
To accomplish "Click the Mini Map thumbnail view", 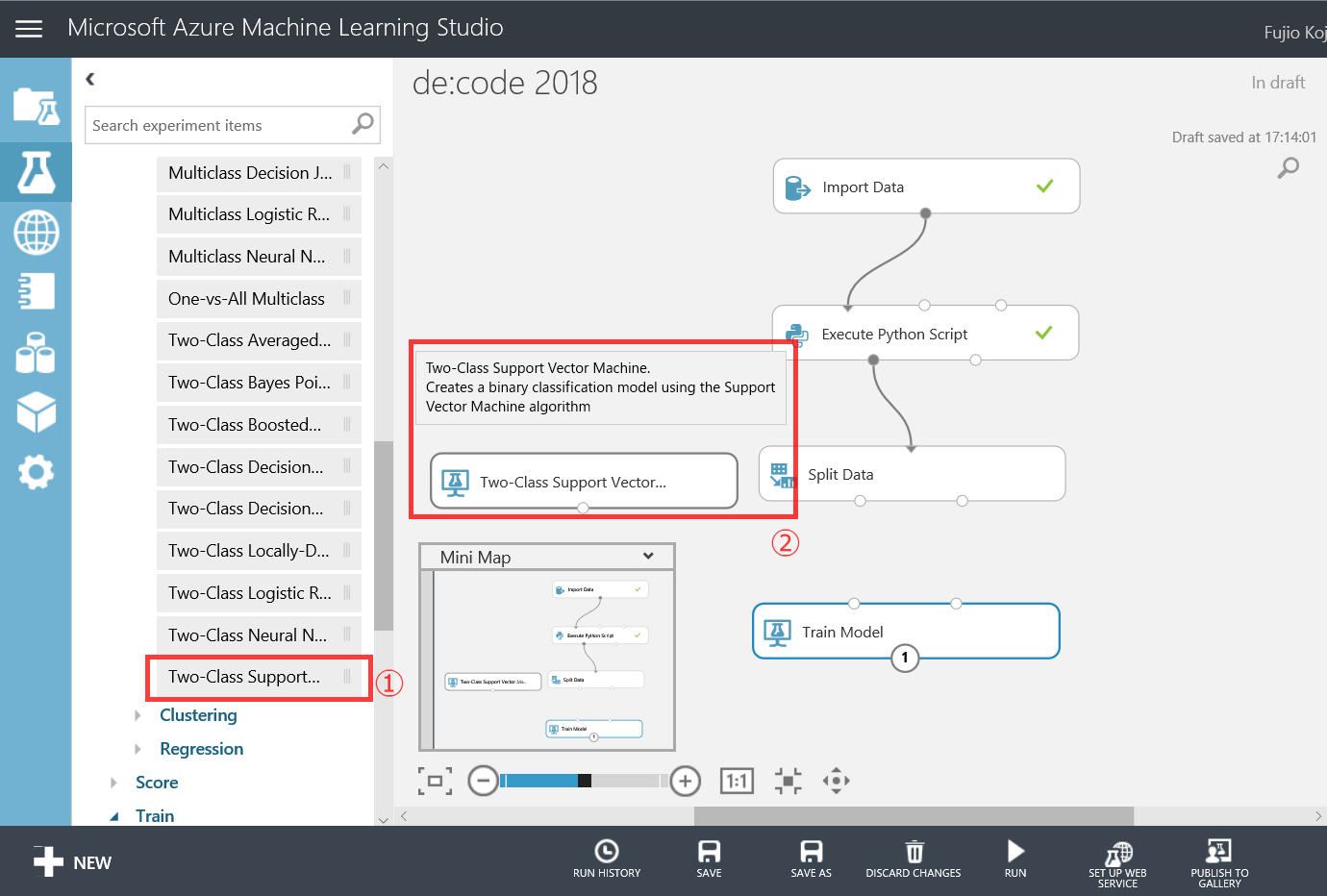I will coord(547,660).
